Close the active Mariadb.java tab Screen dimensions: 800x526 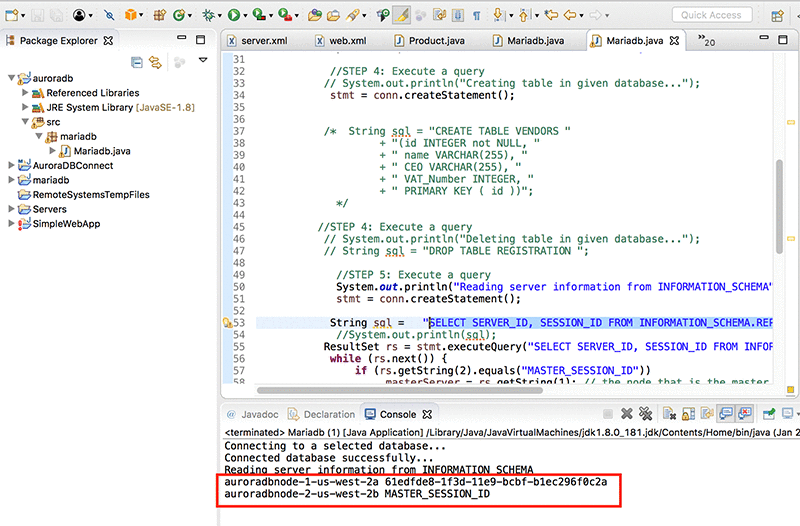coord(674,40)
